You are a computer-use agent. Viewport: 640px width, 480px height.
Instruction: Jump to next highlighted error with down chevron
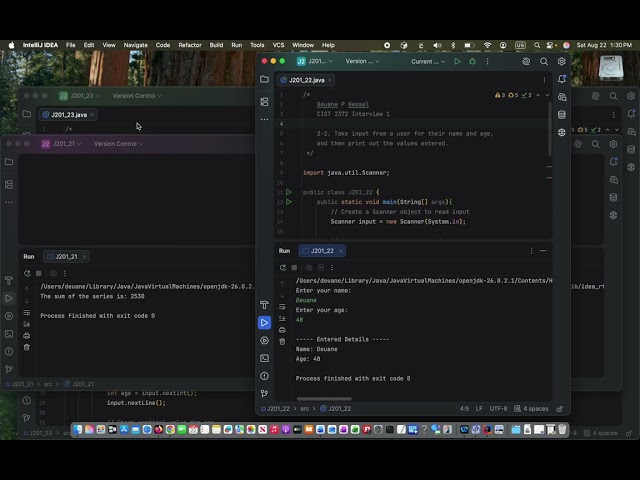point(547,95)
